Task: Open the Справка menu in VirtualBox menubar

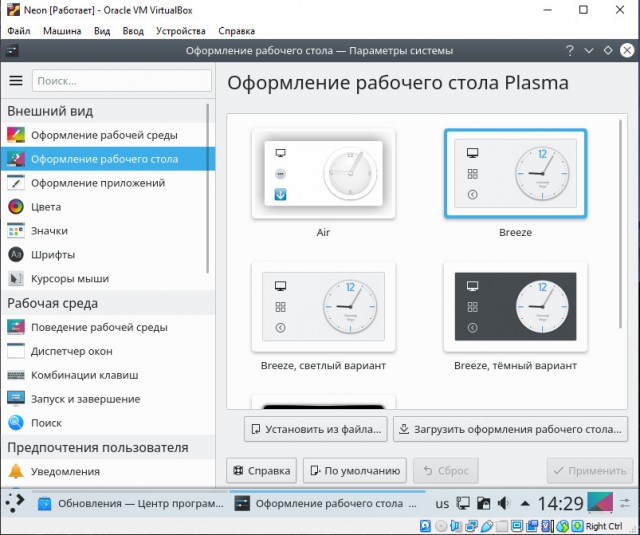Action: (x=236, y=31)
